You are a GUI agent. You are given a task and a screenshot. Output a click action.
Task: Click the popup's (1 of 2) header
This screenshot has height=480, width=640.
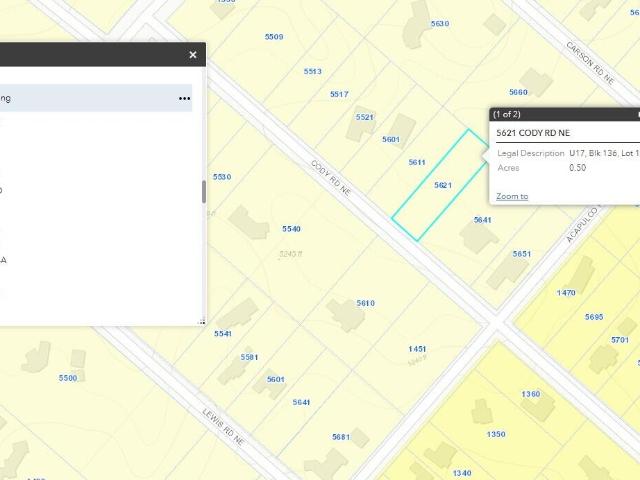pyautogui.click(x=507, y=114)
